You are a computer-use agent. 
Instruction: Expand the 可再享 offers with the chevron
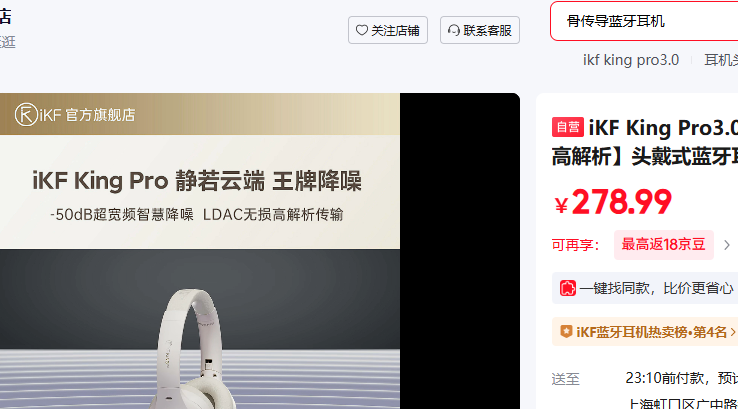727,245
